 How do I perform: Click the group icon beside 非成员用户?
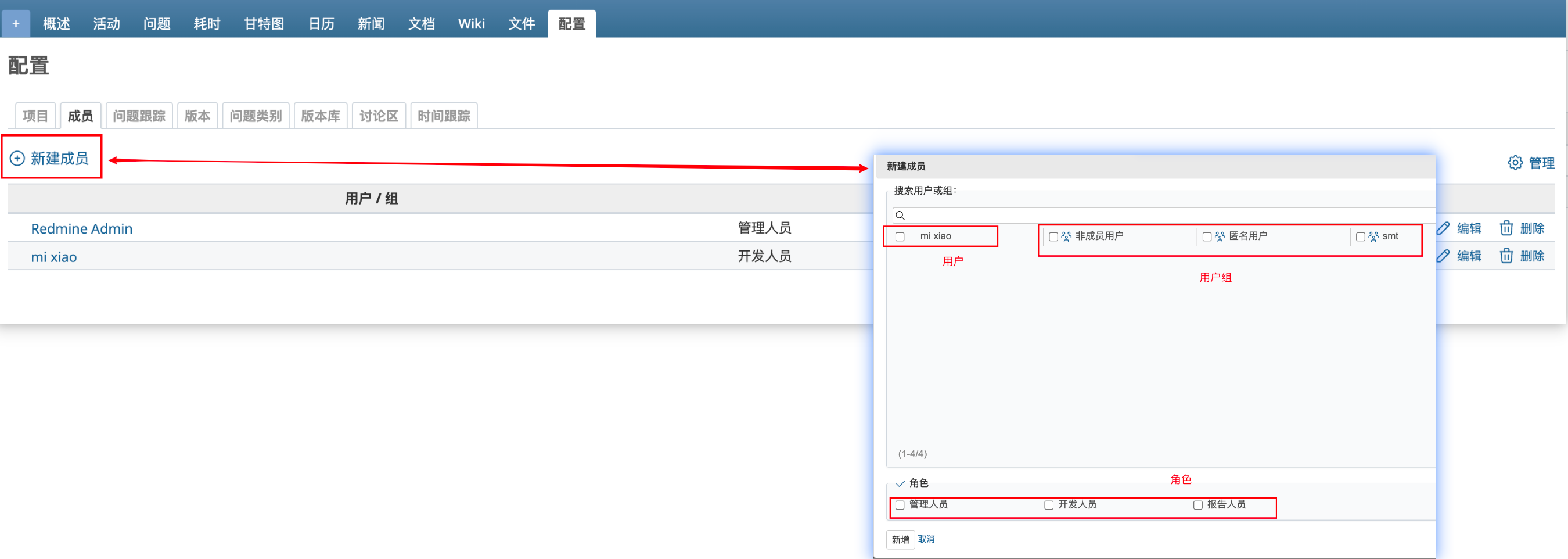(x=1066, y=236)
